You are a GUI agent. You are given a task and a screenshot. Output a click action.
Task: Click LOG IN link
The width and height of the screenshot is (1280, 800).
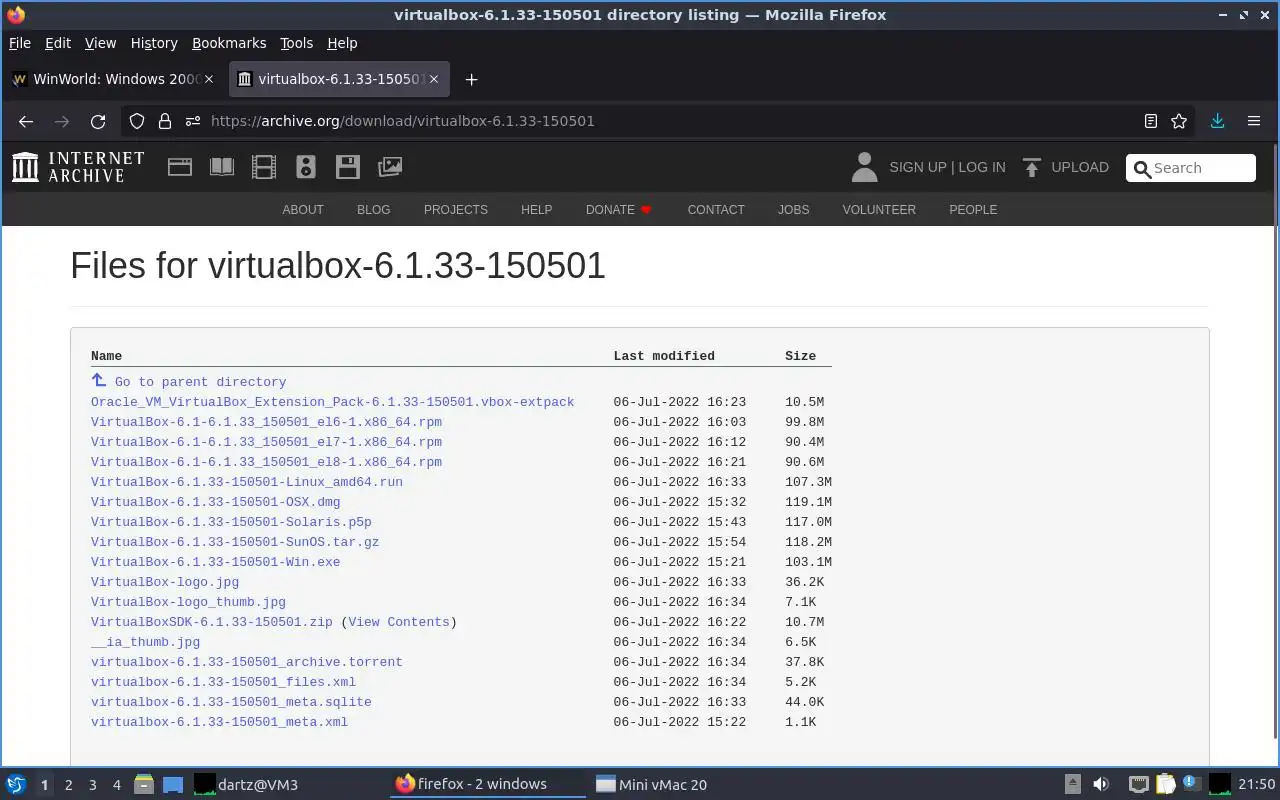(982, 167)
